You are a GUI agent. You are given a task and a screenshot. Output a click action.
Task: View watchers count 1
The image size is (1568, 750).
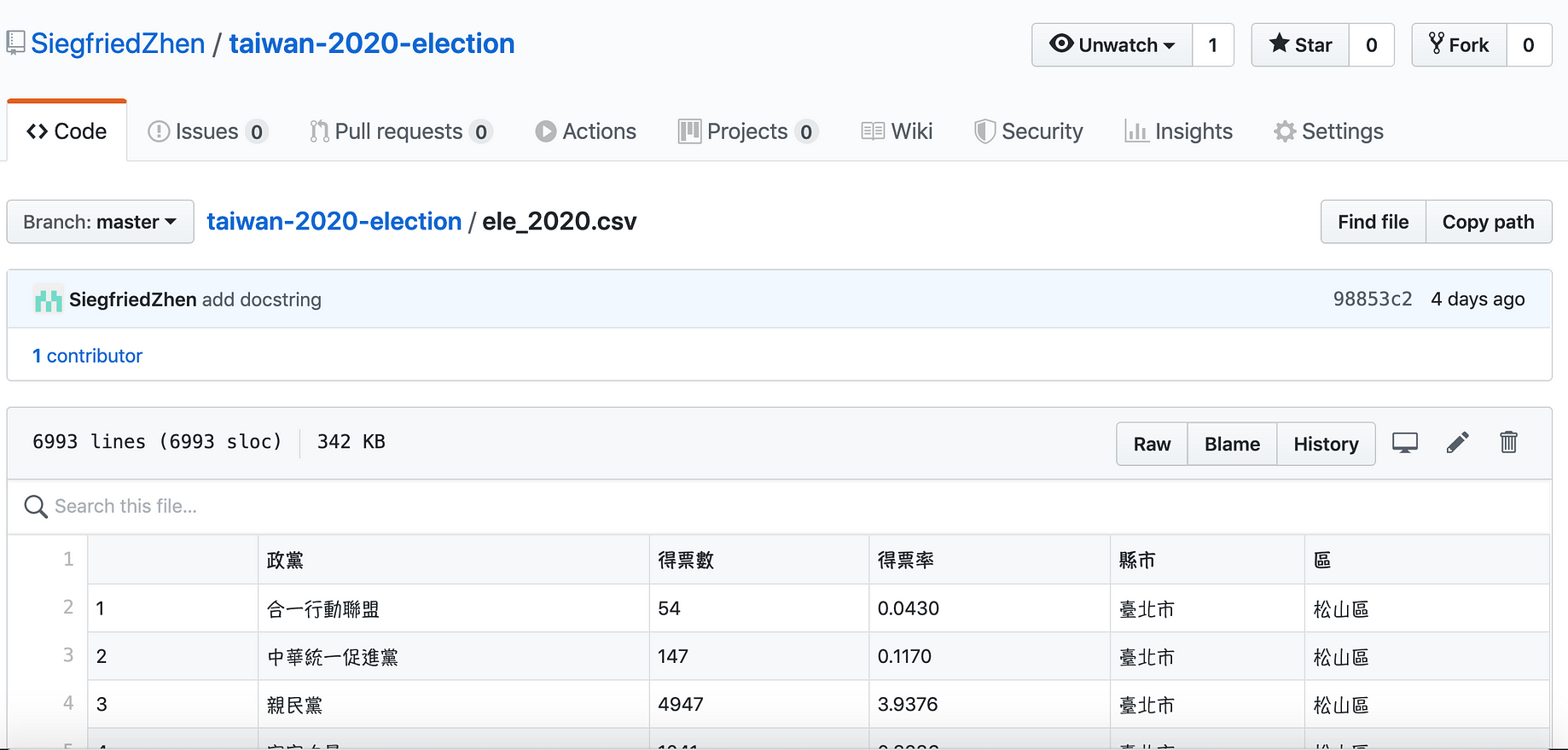click(1212, 45)
